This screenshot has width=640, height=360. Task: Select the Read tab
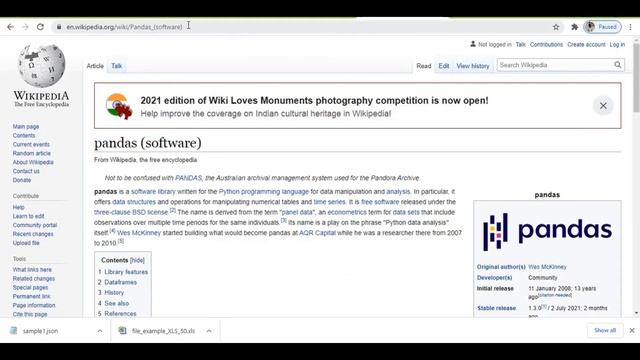click(424, 66)
